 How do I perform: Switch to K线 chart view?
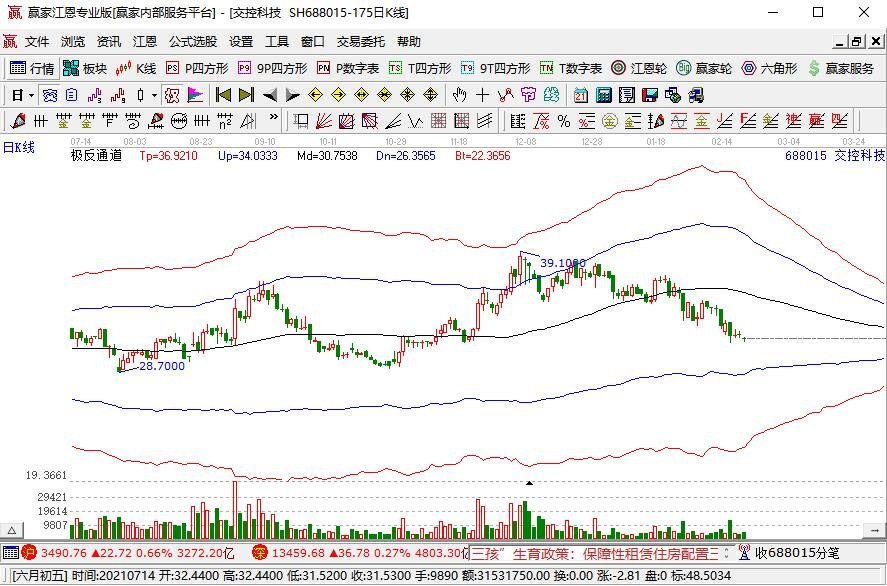[x=136, y=68]
